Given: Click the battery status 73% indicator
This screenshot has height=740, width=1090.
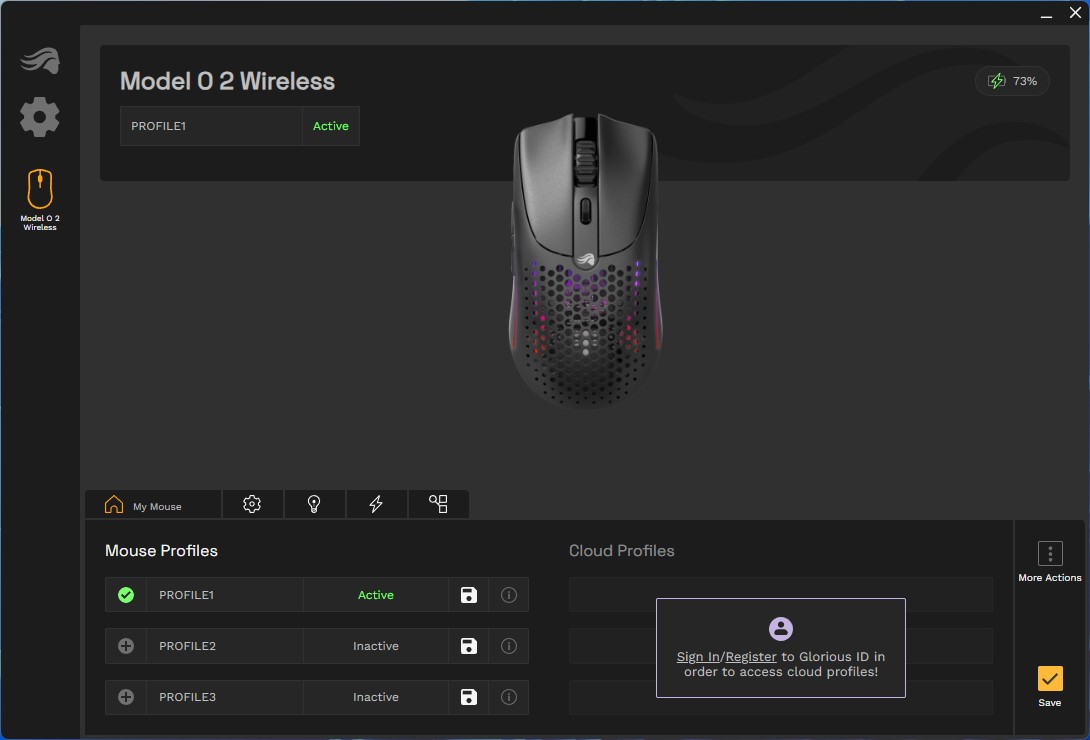Looking at the screenshot, I should coord(1012,81).
